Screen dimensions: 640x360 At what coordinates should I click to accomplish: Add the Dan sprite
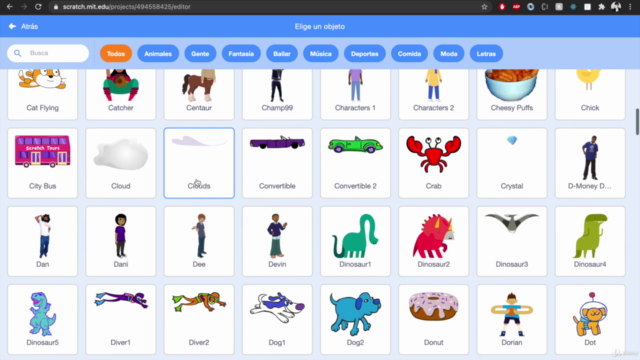pyautogui.click(x=42, y=242)
